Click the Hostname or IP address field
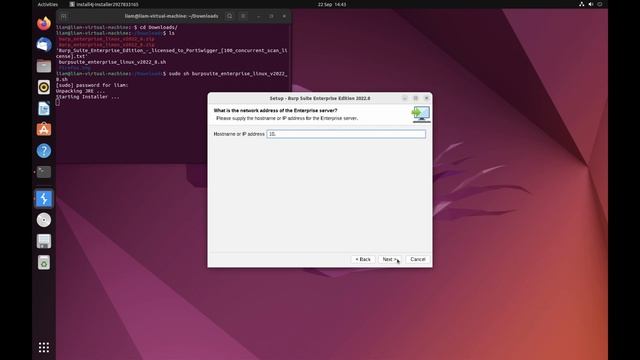This screenshot has width=640, height=360. [x=346, y=134]
